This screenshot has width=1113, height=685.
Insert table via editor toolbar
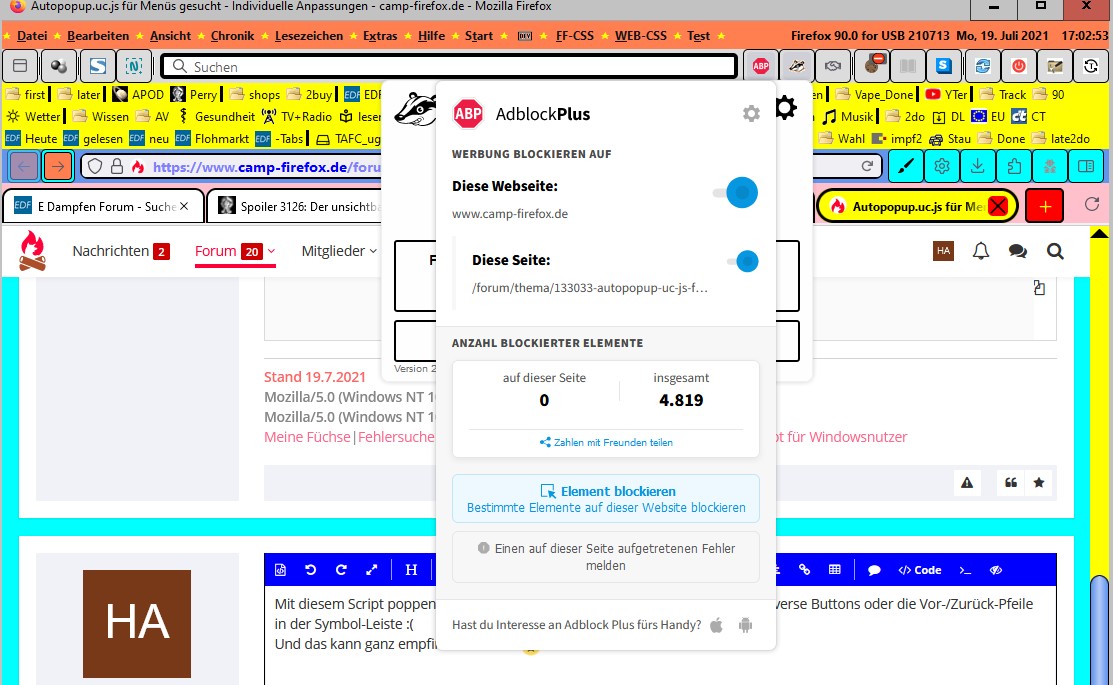point(835,570)
